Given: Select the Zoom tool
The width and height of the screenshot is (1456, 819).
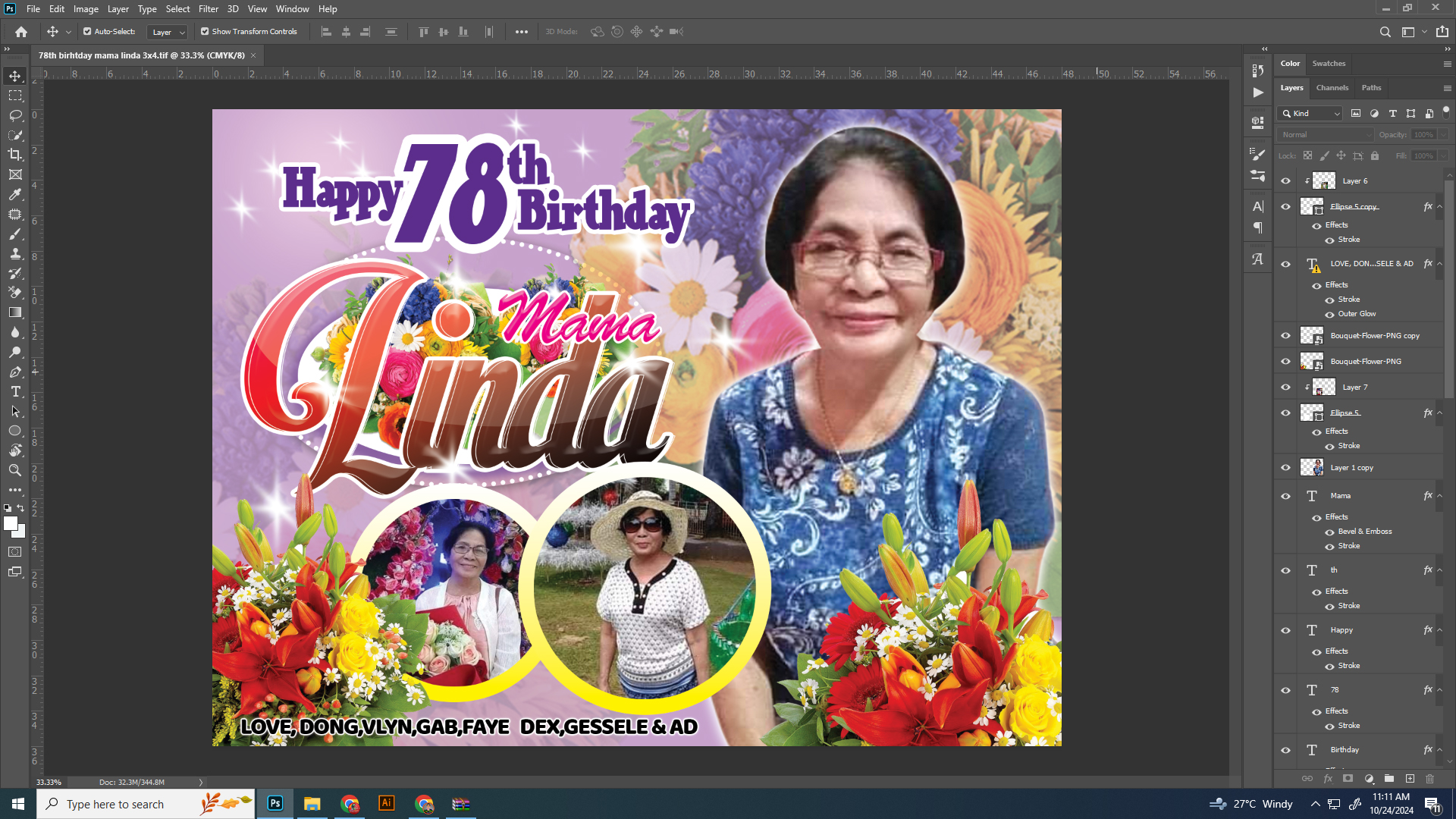Looking at the screenshot, I should [x=15, y=470].
